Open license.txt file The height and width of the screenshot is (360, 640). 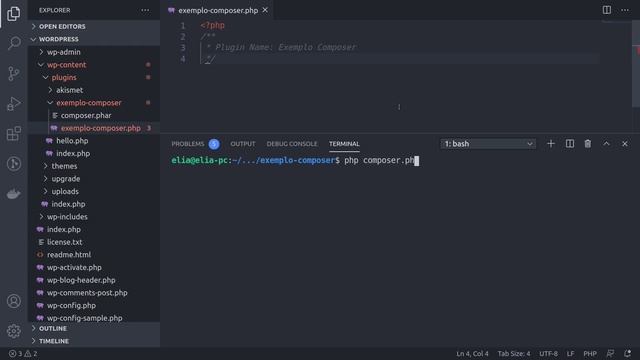(64, 242)
